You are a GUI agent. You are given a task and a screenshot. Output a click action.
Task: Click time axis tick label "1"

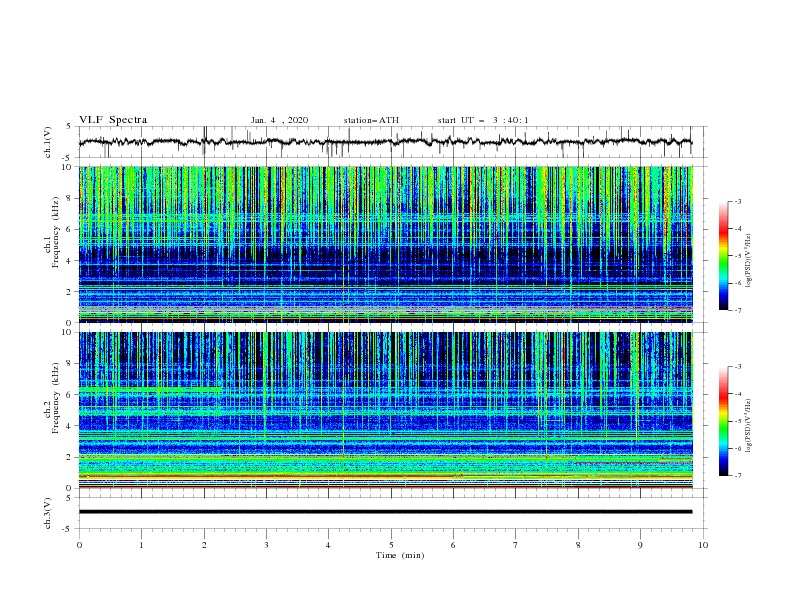pos(141,545)
